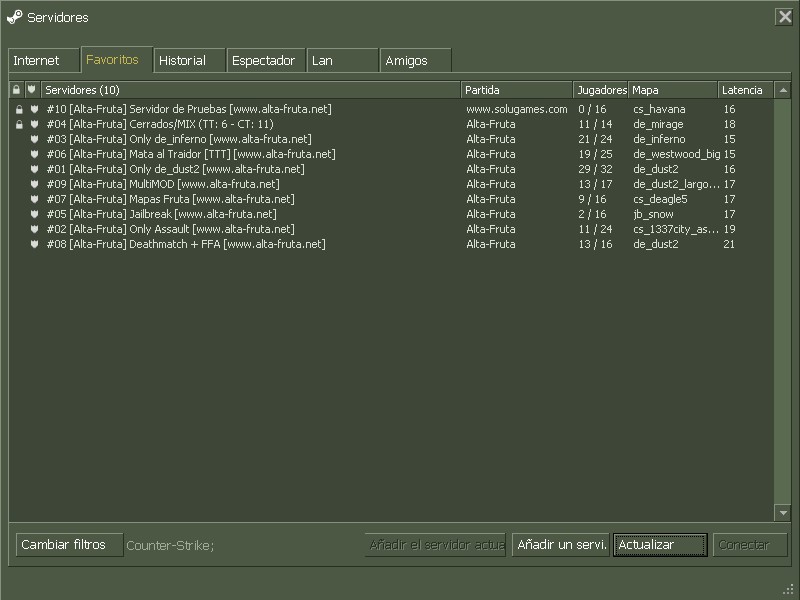The width and height of the screenshot is (800, 600).
Task: Sort by the Jugadores column header
Action: click(x=601, y=90)
